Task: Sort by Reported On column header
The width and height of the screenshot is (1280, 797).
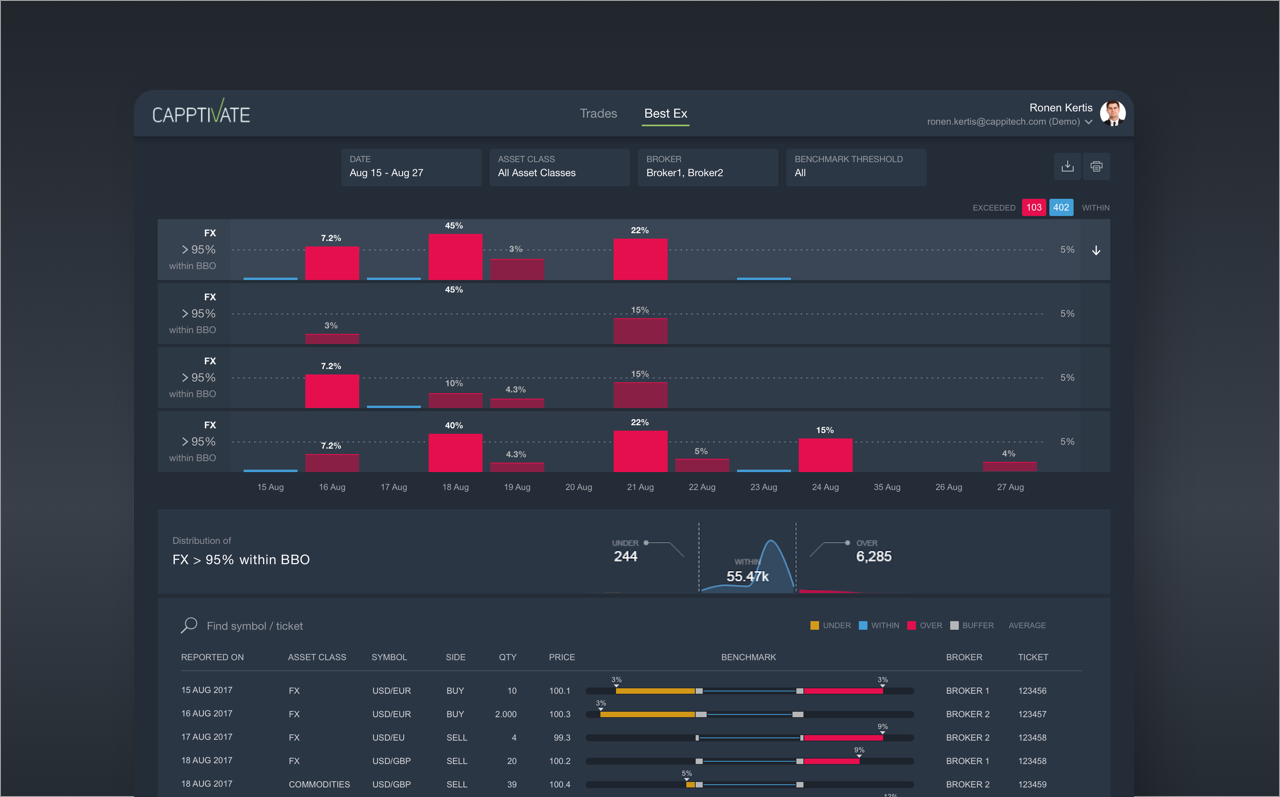Action: click(212, 658)
